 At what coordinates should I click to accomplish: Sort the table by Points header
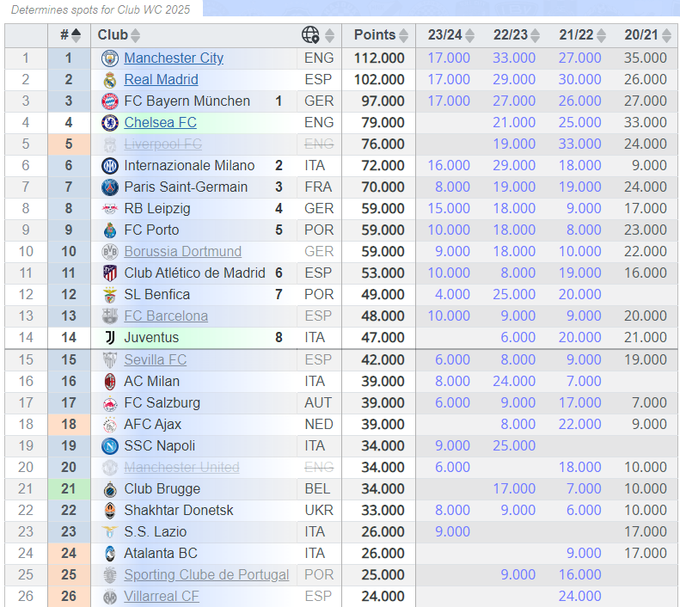click(x=380, y=35)
